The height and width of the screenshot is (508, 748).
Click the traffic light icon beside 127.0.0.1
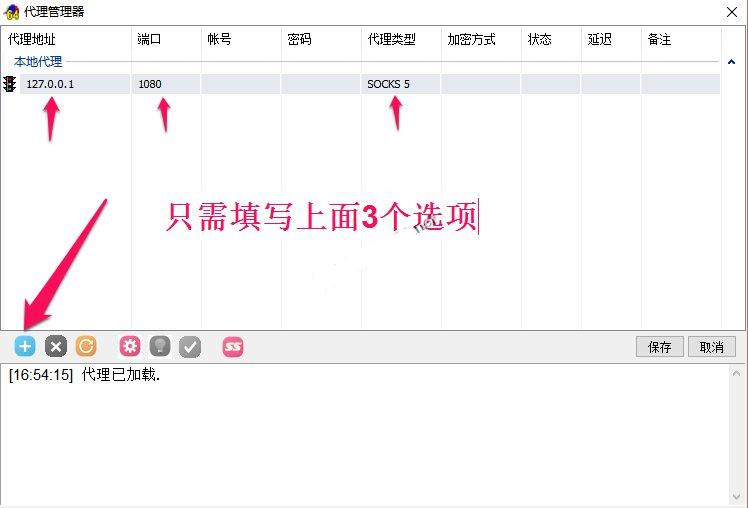(10, 84)
